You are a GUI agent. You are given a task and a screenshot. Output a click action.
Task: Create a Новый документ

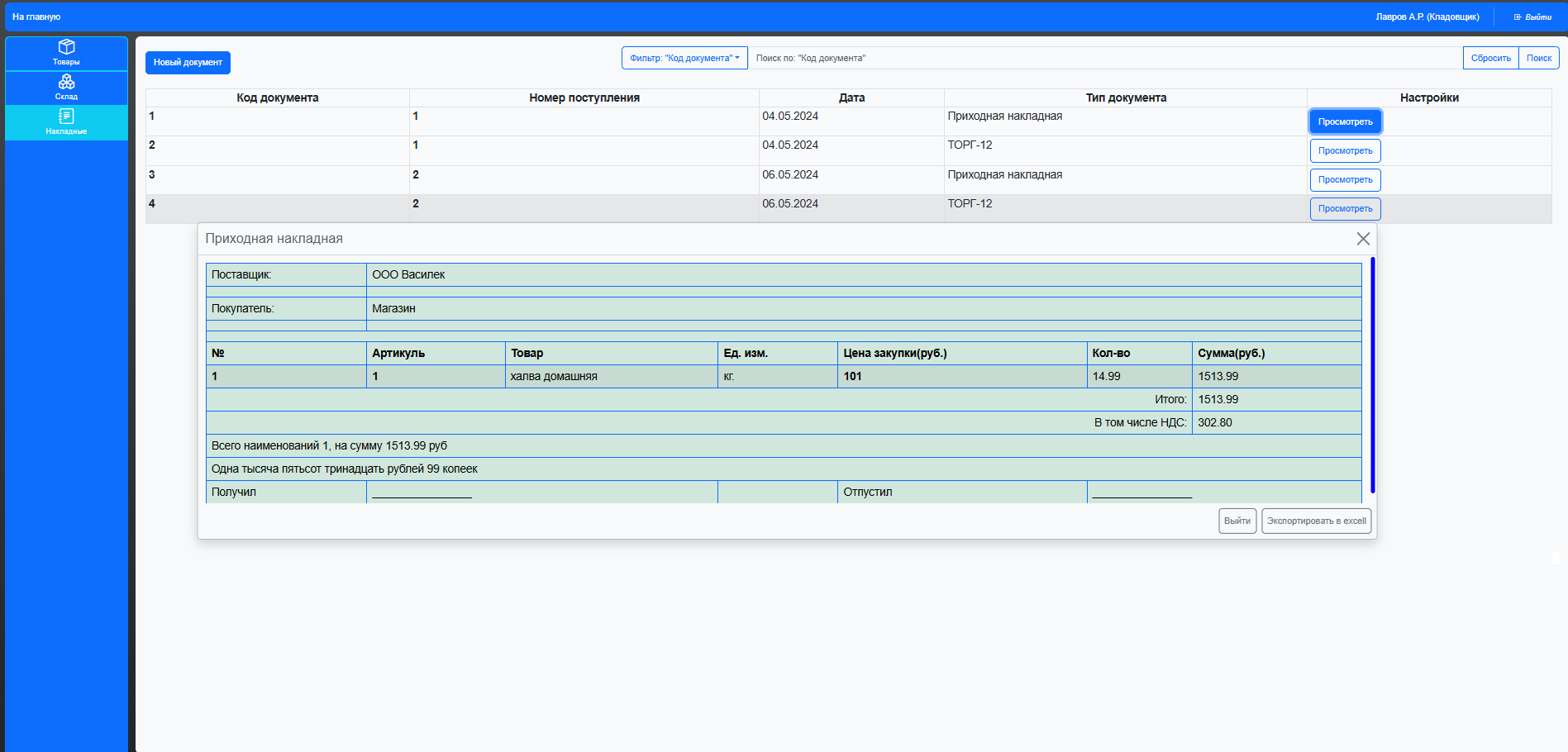(188, 63)
